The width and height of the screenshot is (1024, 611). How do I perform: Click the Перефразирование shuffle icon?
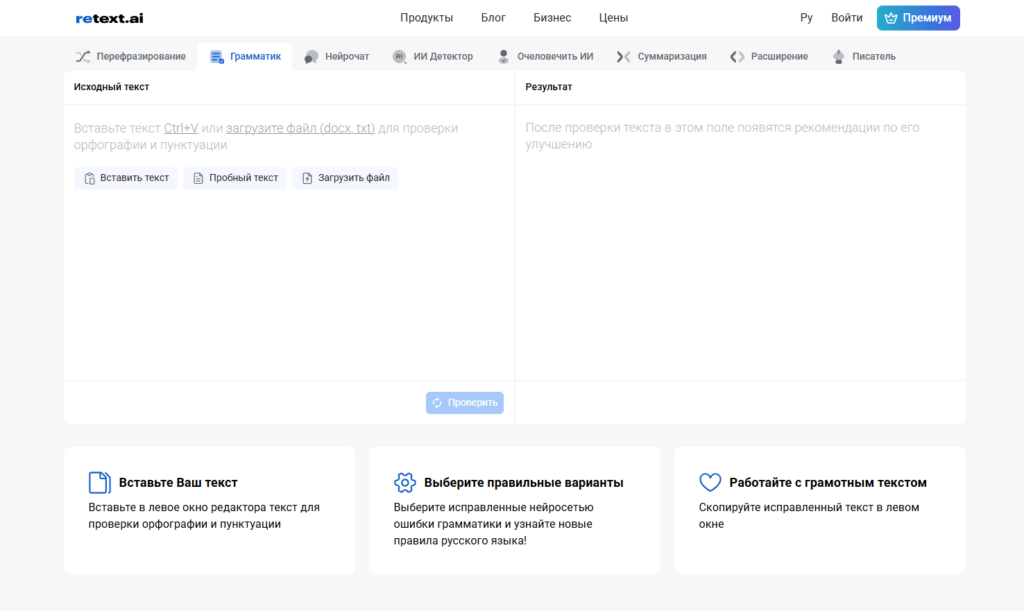point(83,57)
